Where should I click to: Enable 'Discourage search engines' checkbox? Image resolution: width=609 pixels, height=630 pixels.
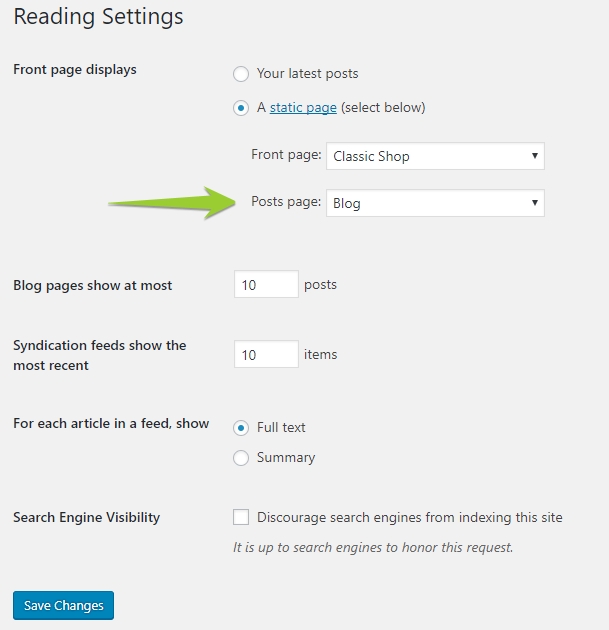coord(241,518)
